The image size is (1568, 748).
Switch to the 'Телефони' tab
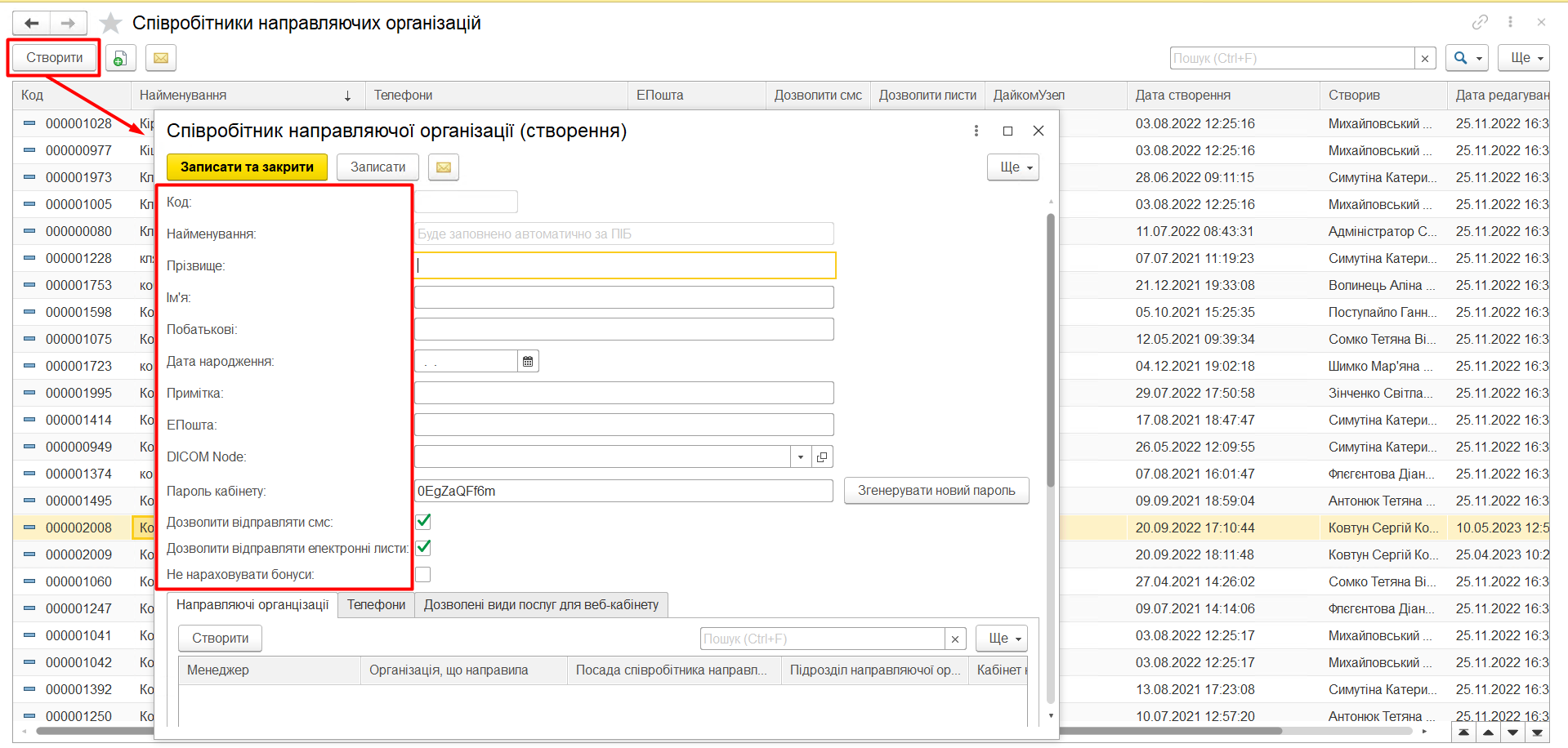[376, 605]
